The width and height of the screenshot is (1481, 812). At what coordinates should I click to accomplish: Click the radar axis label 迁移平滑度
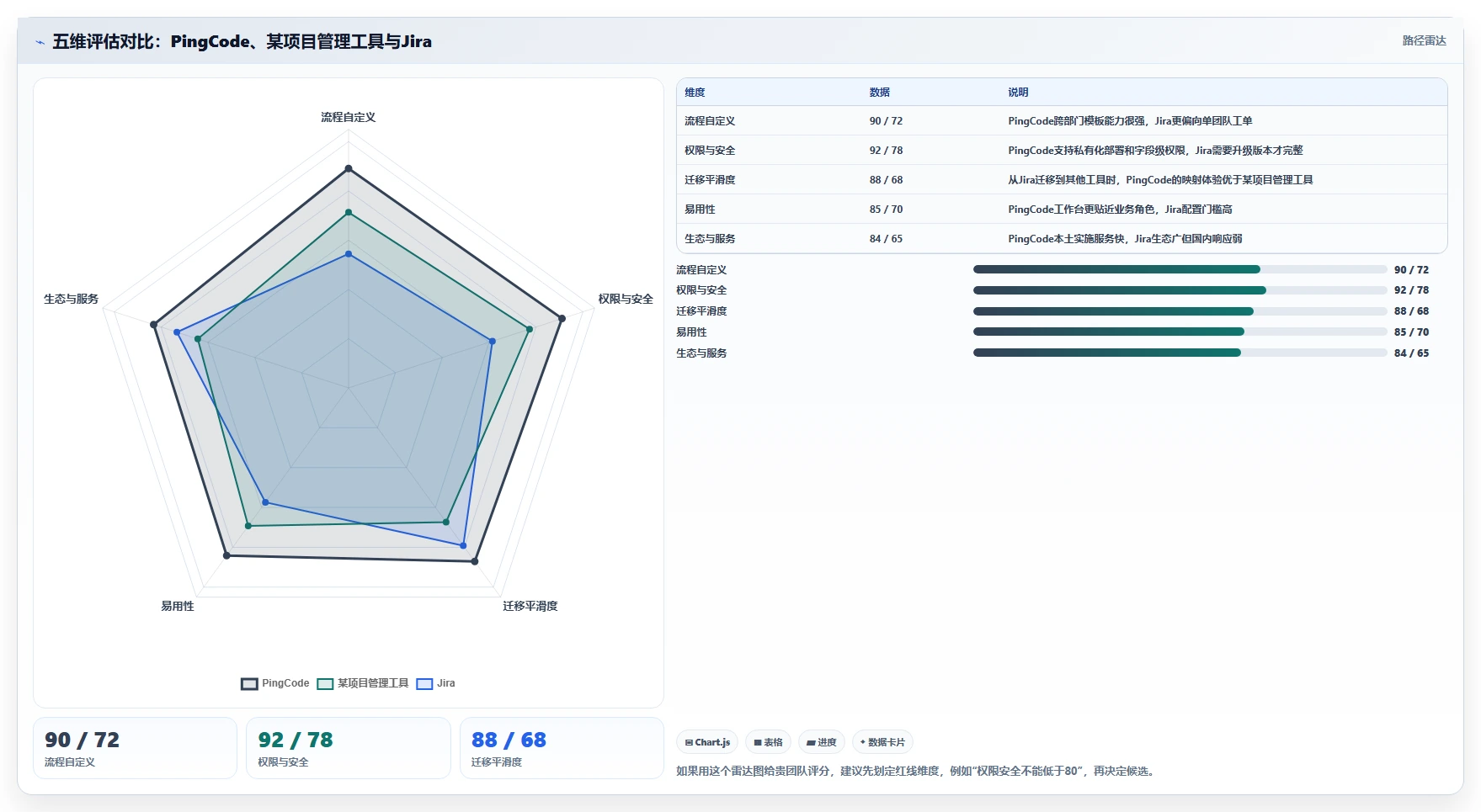pos(530,606)
